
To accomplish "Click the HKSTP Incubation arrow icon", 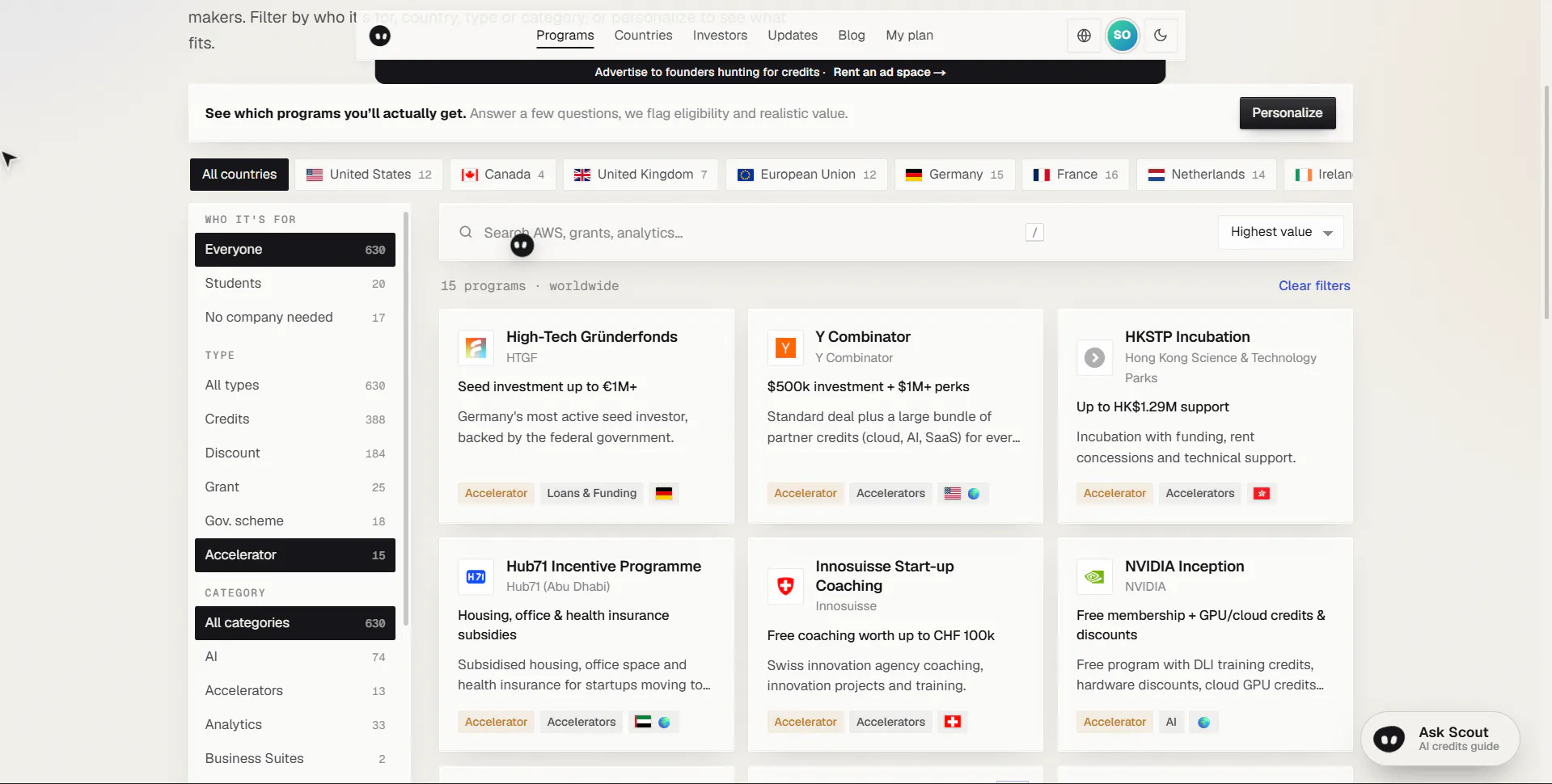I will [x=1094, y=357].
